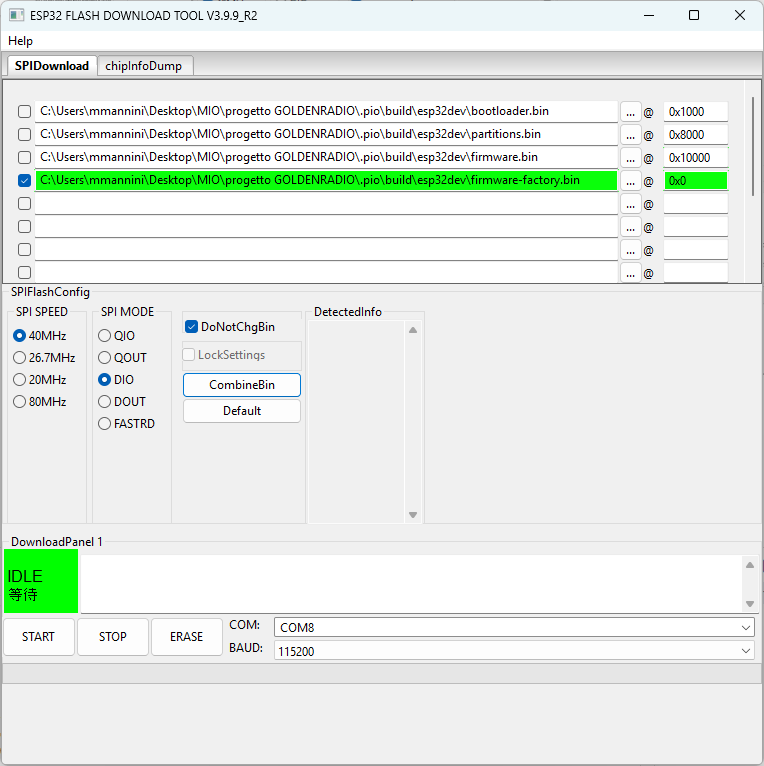Click the Default button
This screenshot has height=766, width=764.
coord(242,411)
